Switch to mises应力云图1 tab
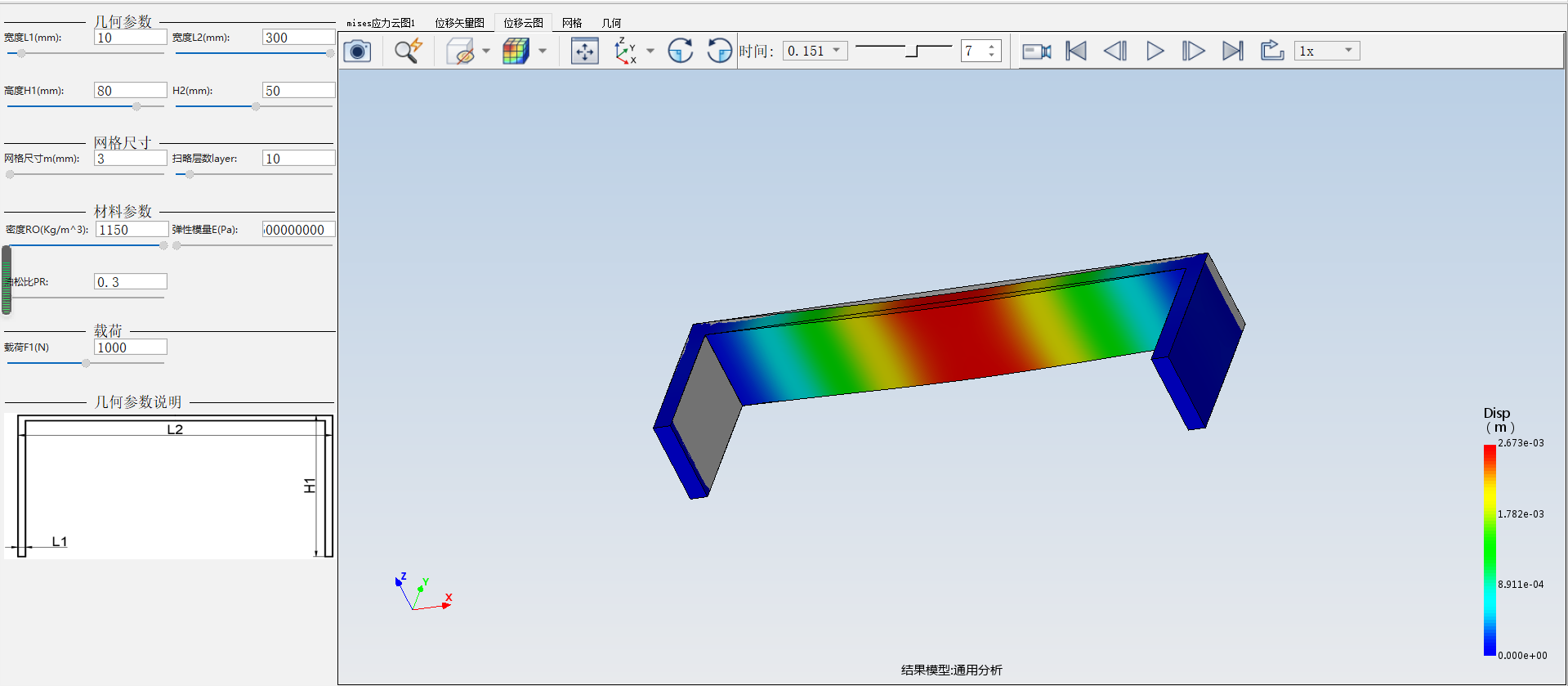 coord(381,23)
